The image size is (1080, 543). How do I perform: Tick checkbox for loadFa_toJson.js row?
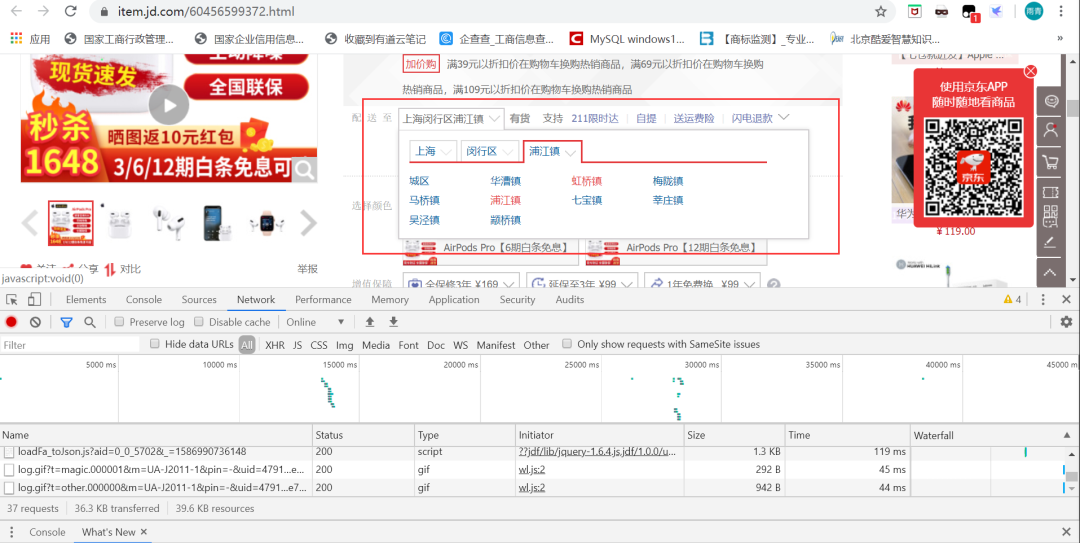(9, 452)
